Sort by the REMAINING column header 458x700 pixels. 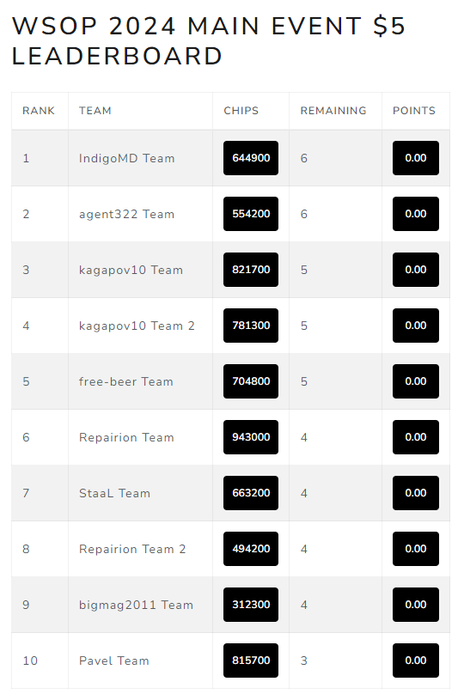click(x=333, y=111)
